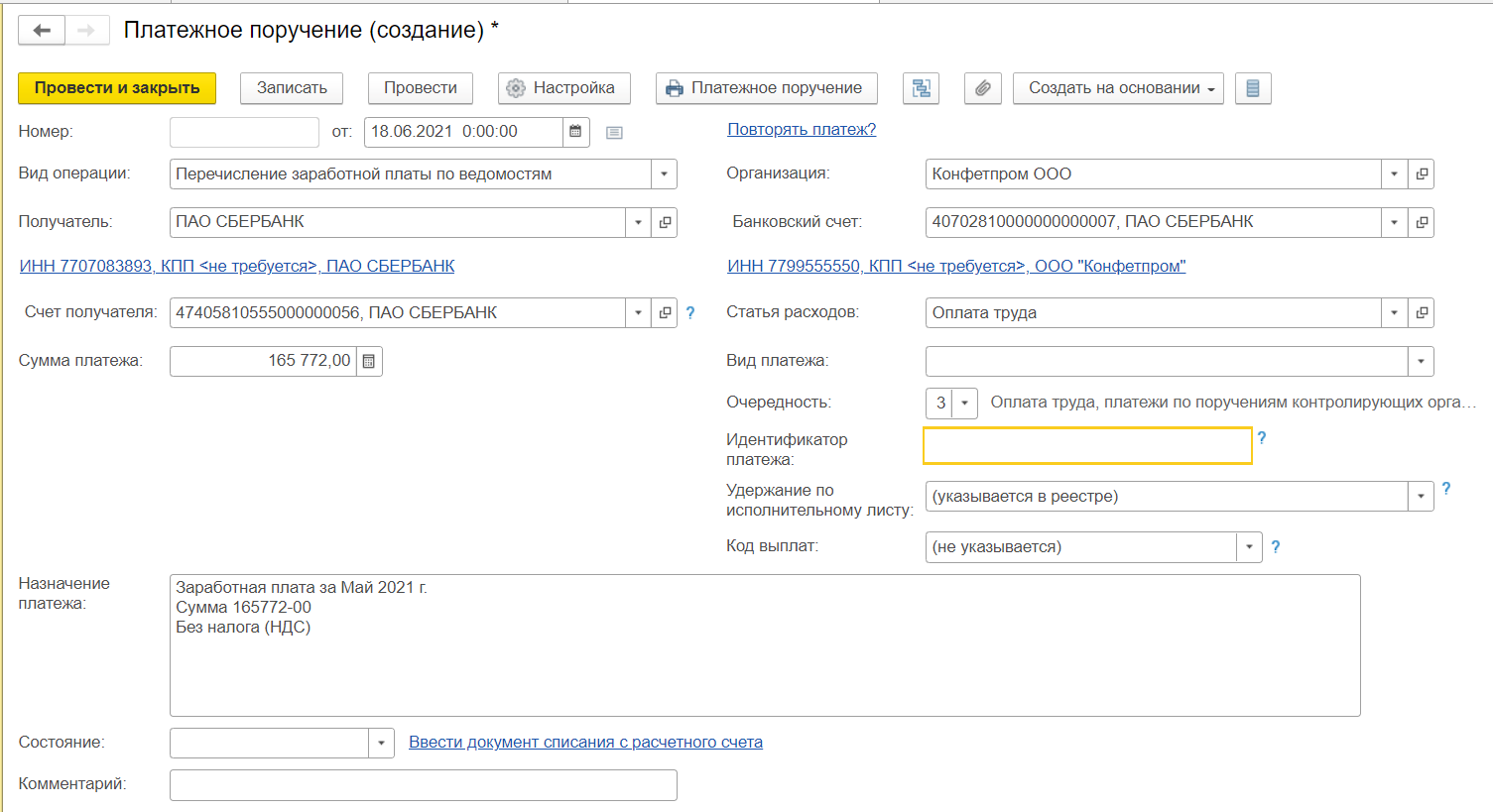
Task: Open the Организация record with open icon
Action: pyautogui.click(x=1422, y=174)
